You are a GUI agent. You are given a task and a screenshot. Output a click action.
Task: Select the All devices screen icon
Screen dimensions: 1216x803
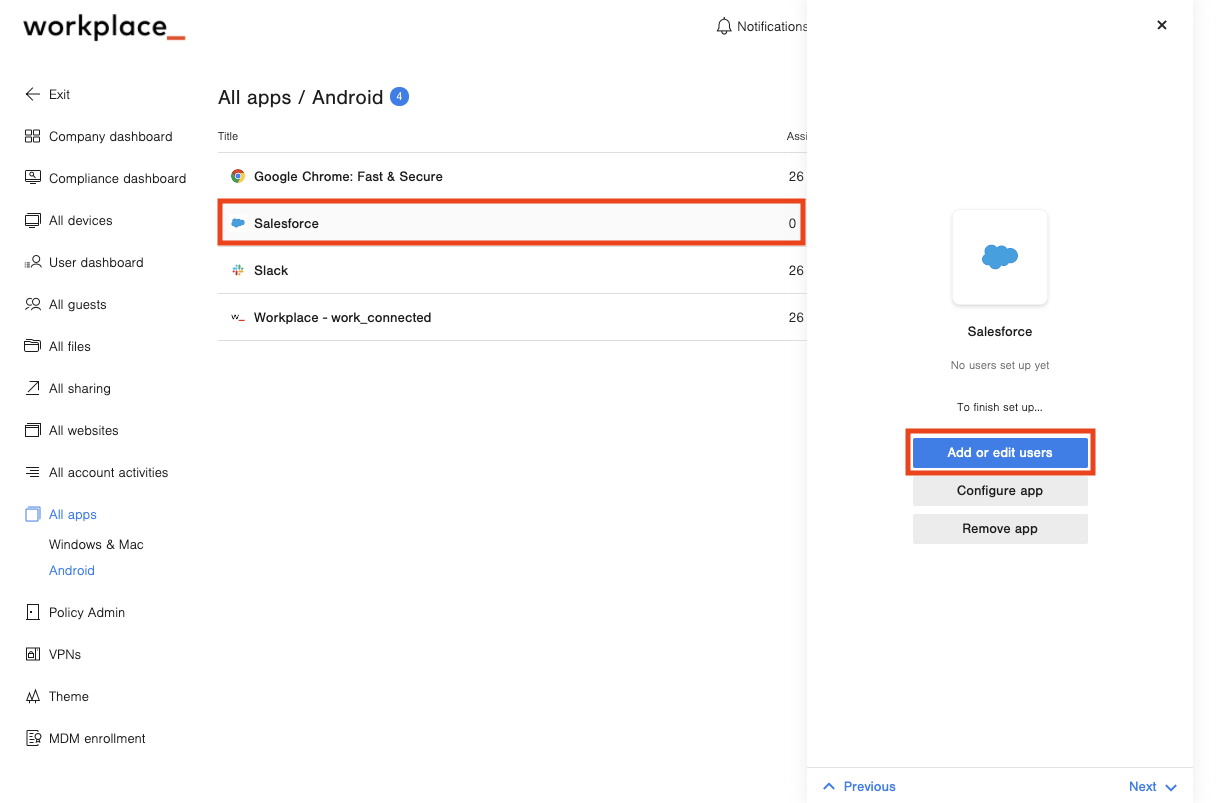click(x=32, y=220)
